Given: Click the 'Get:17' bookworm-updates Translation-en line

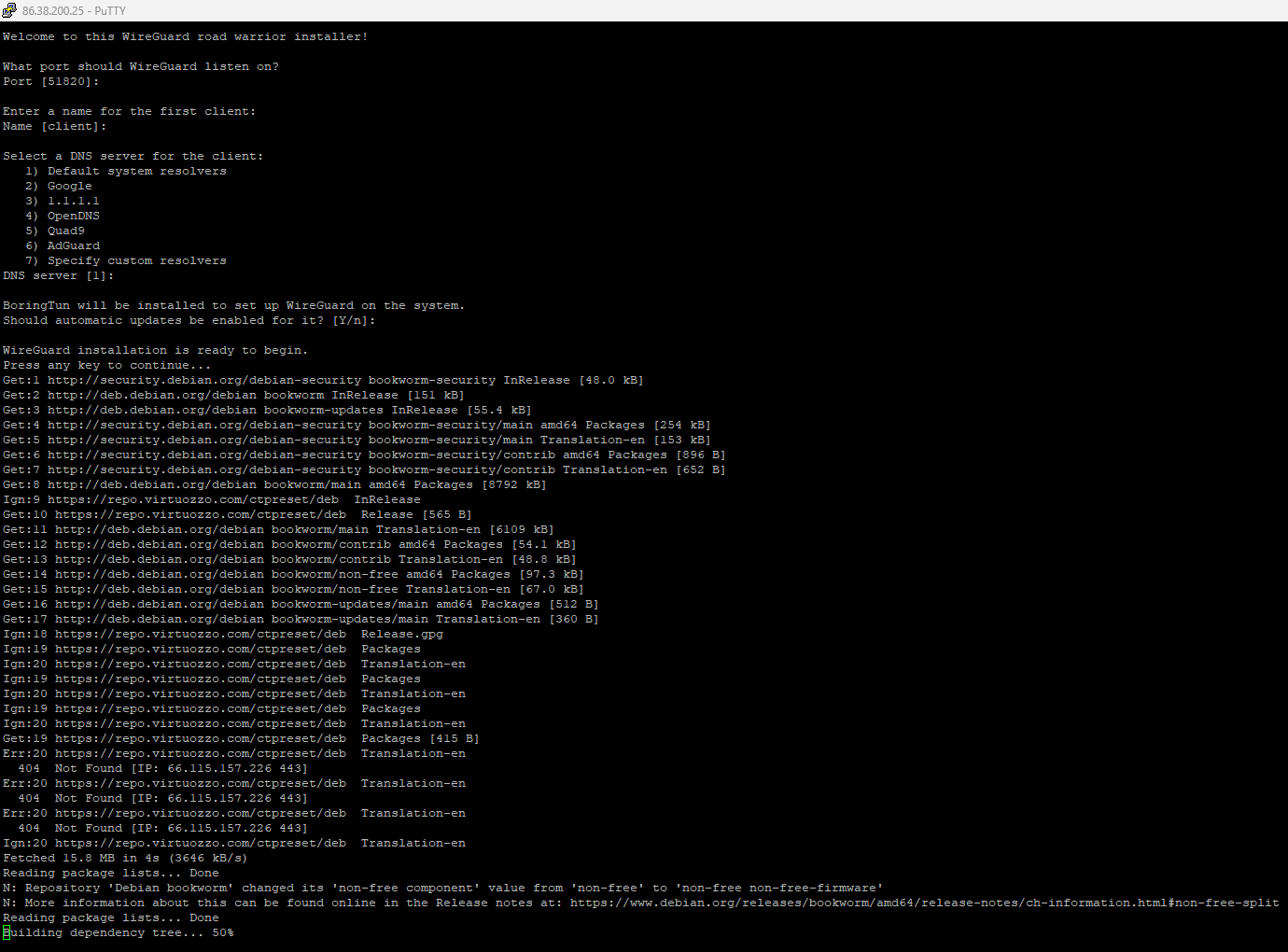Looking at the screenshot, I should 301,619.
